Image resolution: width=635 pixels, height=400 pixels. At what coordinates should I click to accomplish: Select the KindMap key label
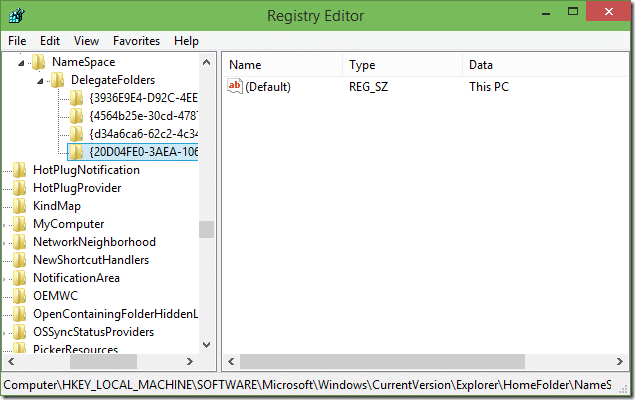pos(57,206)
